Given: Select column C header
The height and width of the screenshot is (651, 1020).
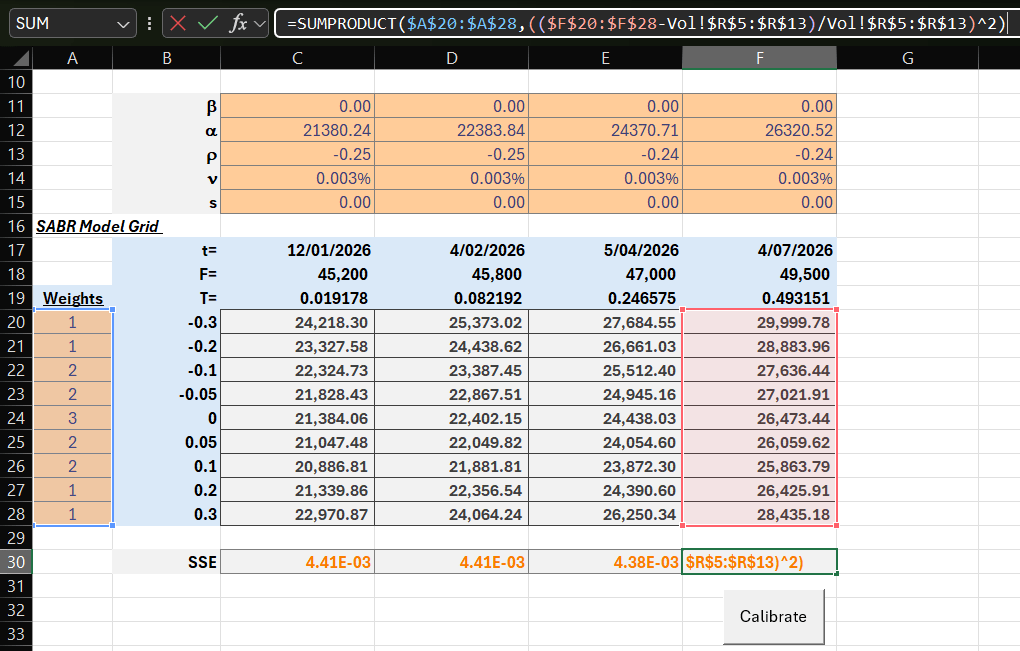Looking at the screenshot, I should 297,59.
